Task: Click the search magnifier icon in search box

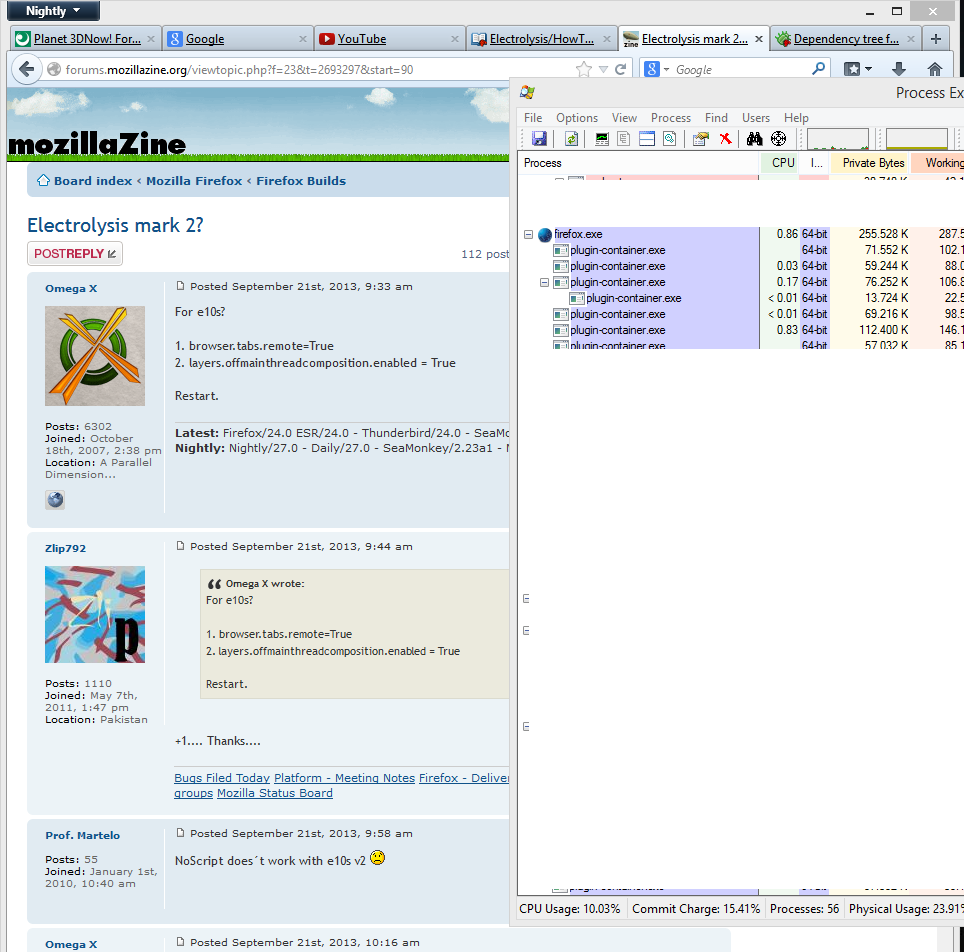Action: [x=818, y=69]
